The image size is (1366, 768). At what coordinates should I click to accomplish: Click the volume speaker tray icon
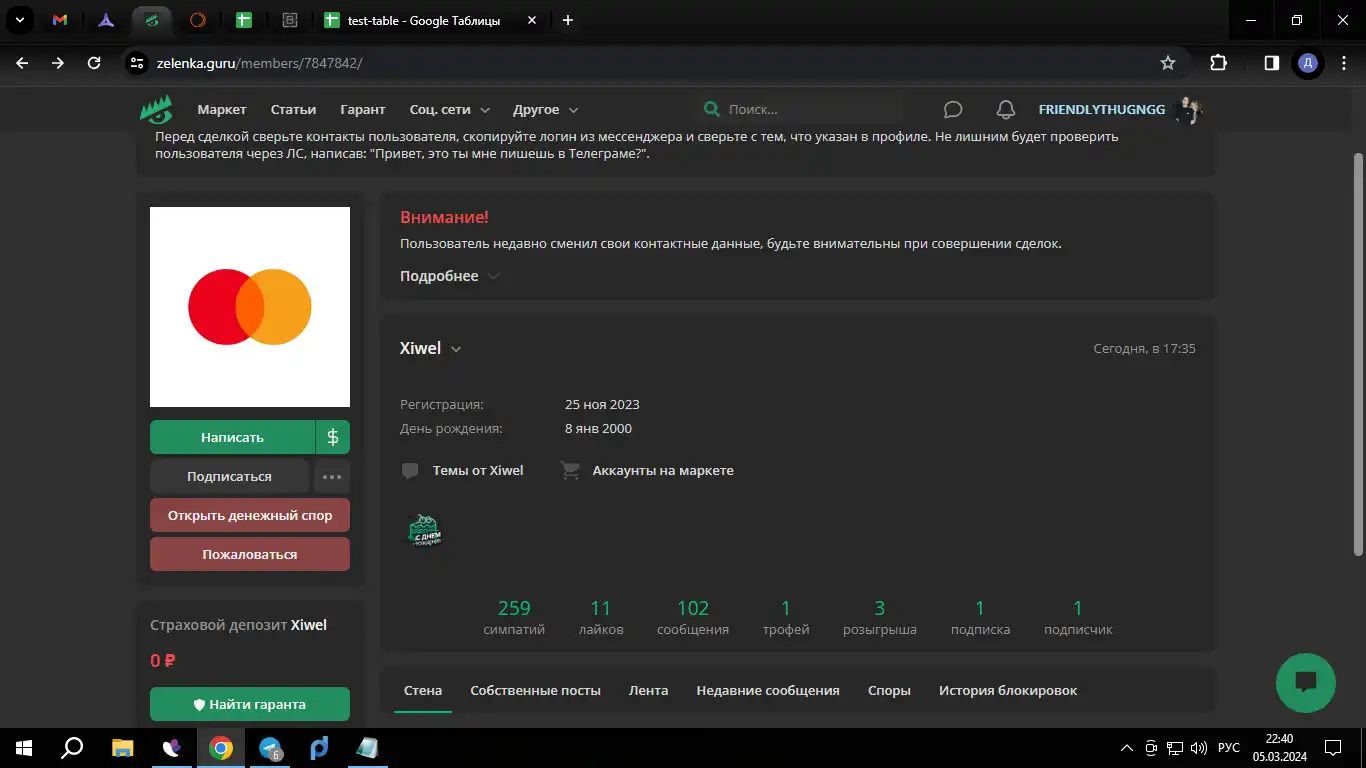[x=1199, y=748]
